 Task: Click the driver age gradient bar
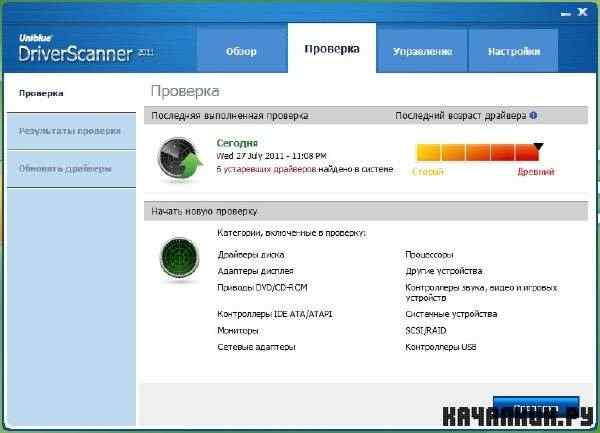tap(478, 152)
